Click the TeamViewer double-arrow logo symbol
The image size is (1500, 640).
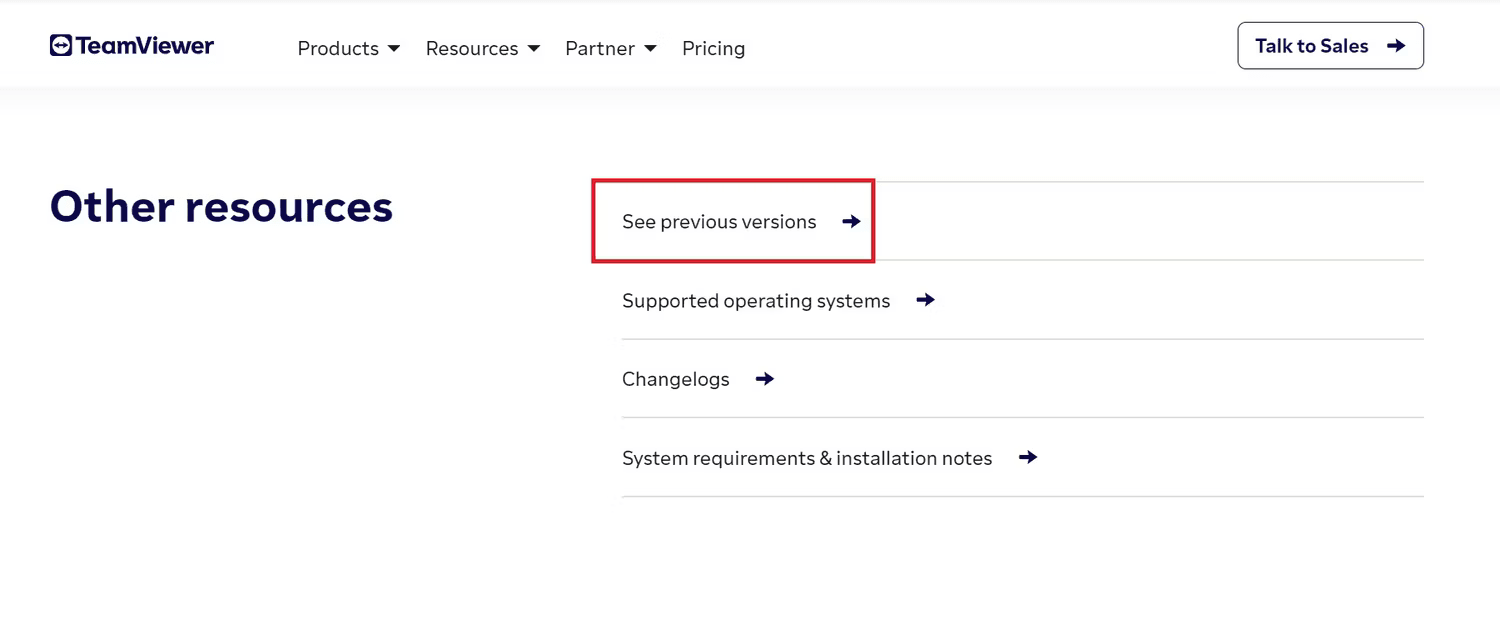coord(60,45)
